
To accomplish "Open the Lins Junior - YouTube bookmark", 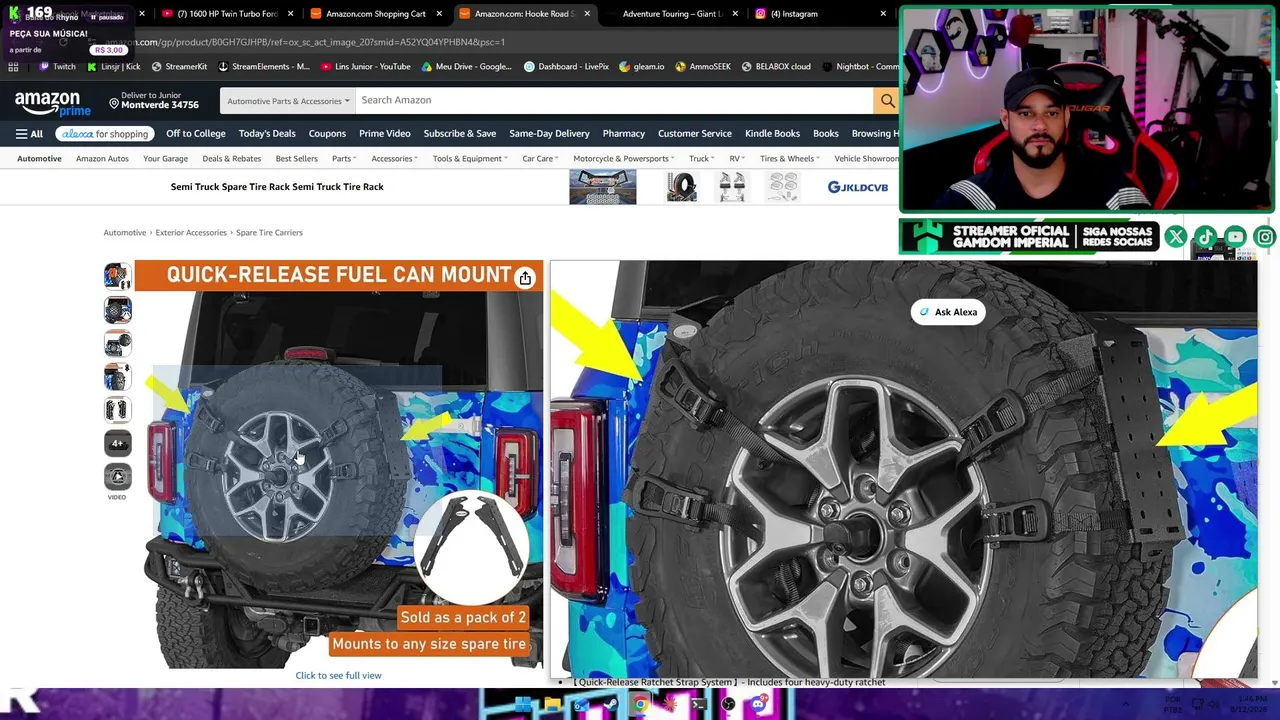I will pos(366,67).
